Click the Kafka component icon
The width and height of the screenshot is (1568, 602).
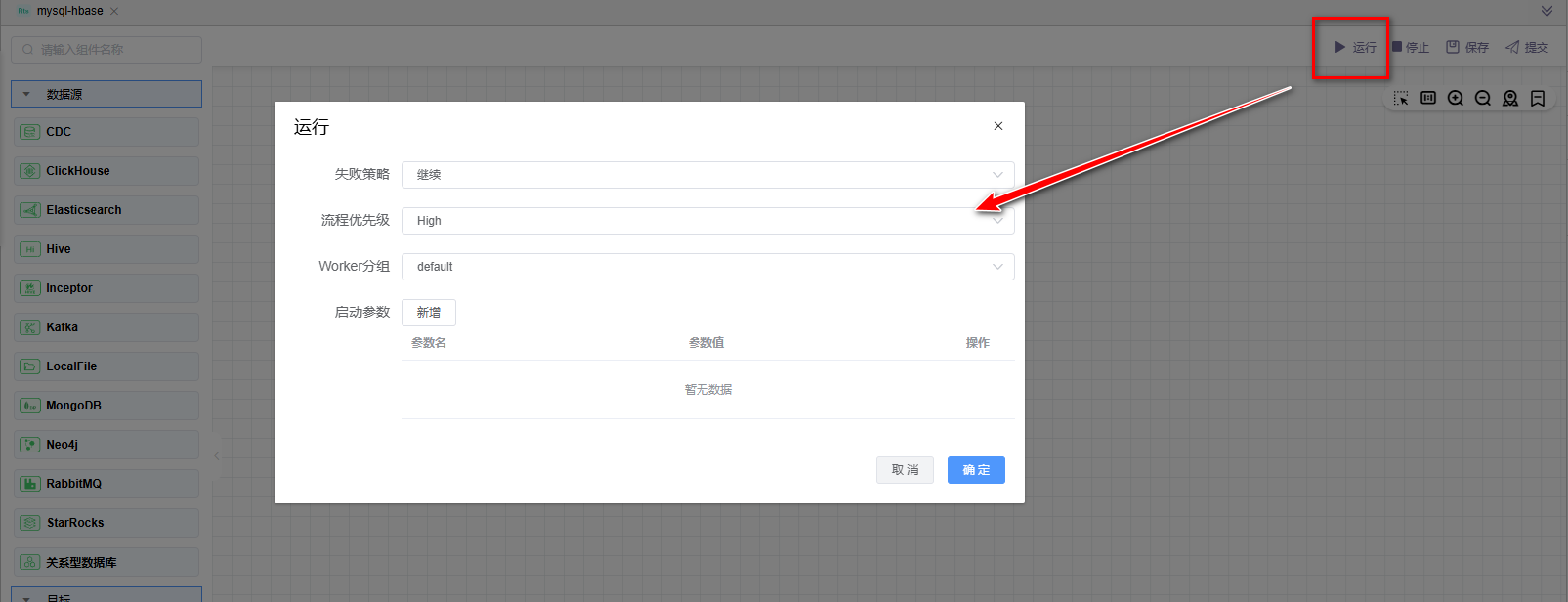tap(30, 327)
